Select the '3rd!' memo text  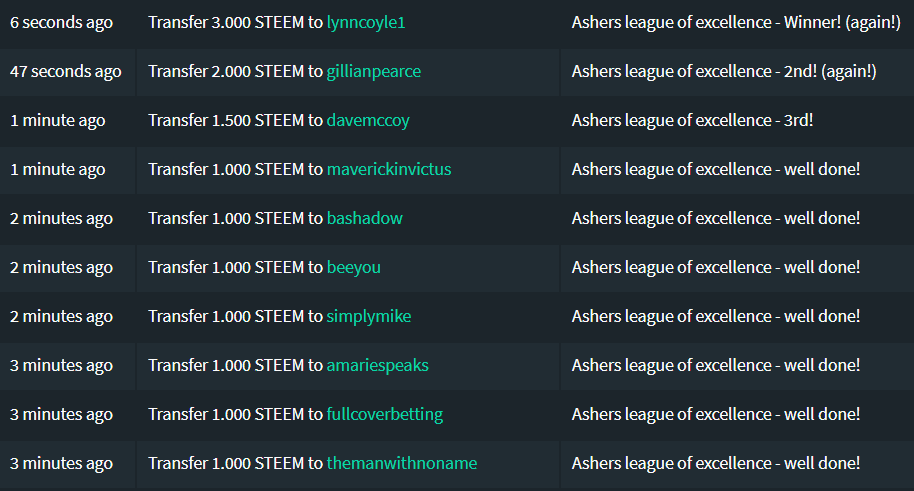(798, 121)
